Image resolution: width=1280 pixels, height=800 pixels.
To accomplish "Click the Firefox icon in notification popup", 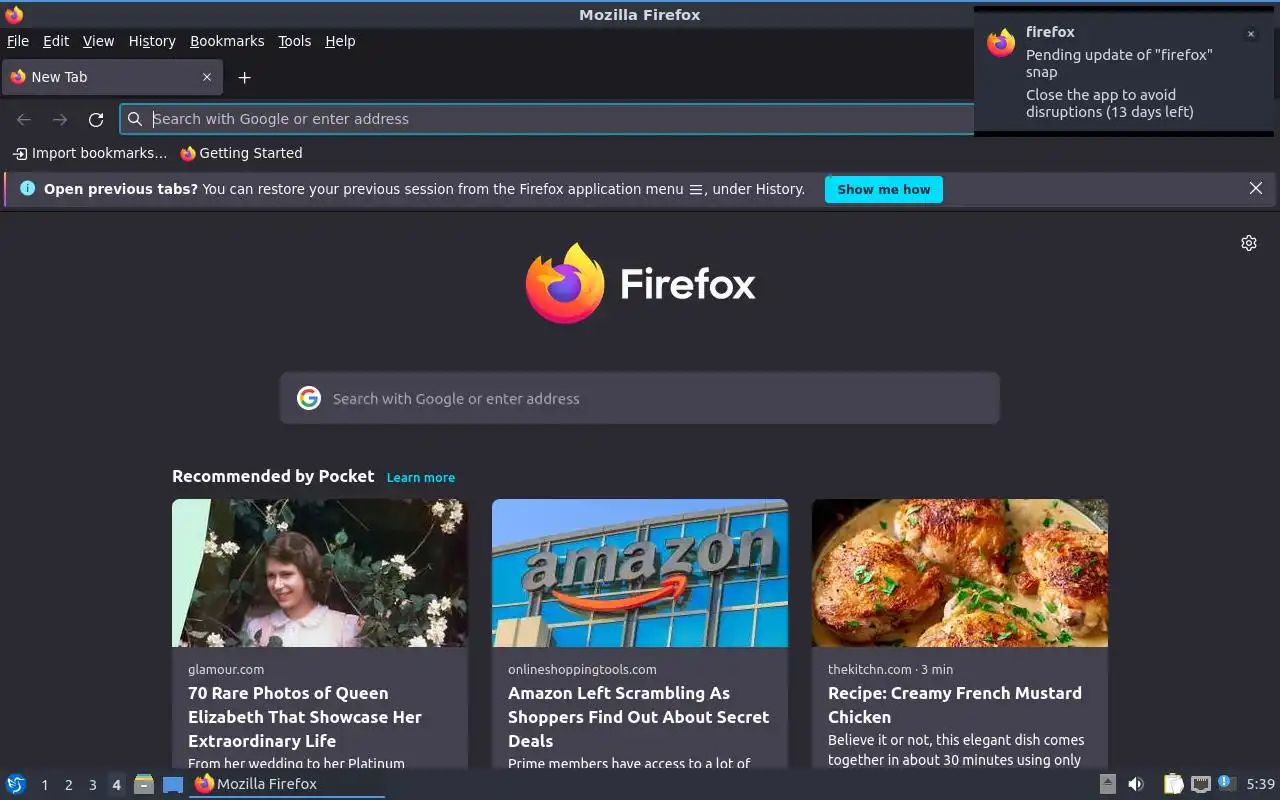I will (1001, 43).
